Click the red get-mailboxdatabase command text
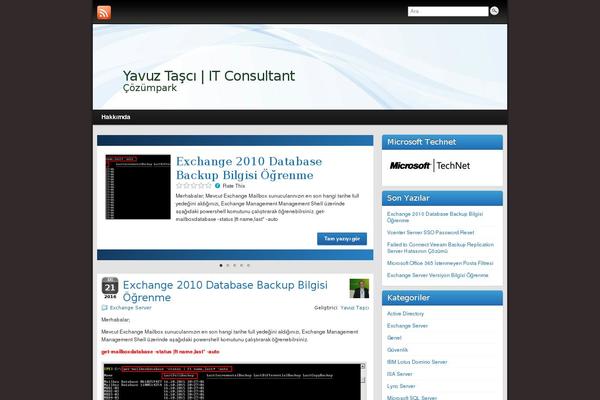Image resolution: width=600 pixels, height=400 pixels. coord(160,352)
